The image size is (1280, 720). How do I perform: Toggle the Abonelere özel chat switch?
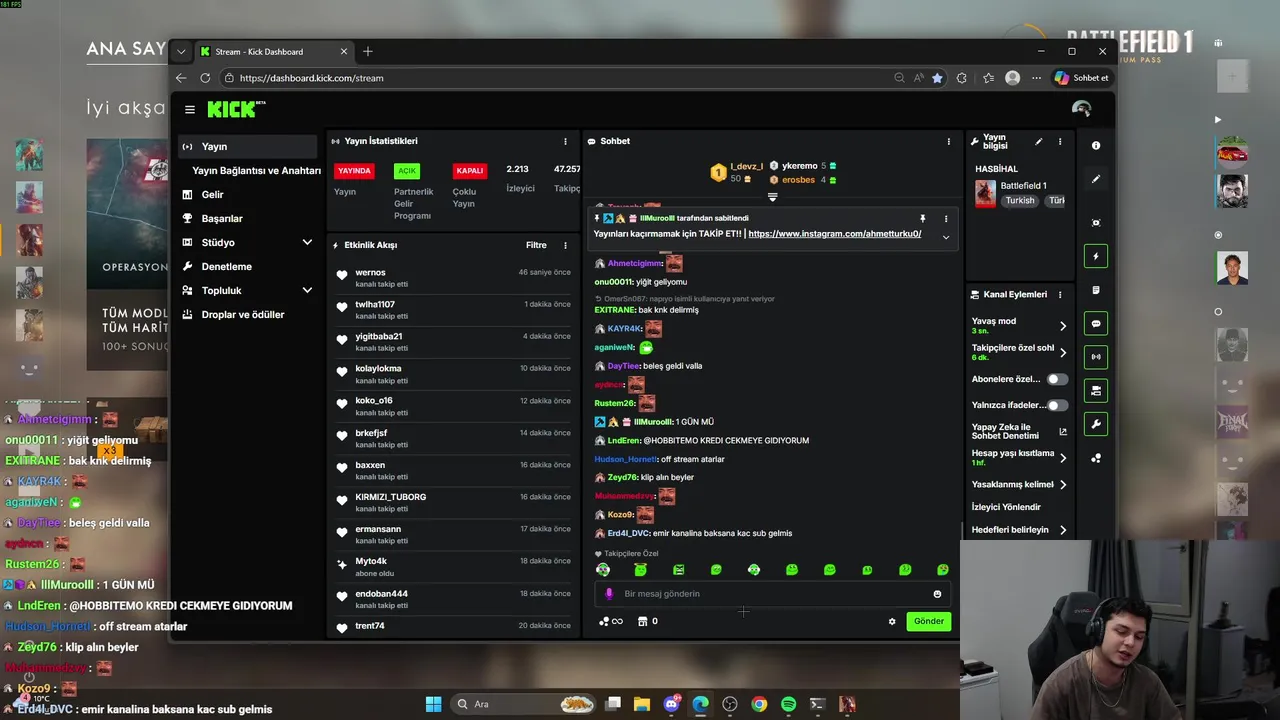pos(1057,379)
